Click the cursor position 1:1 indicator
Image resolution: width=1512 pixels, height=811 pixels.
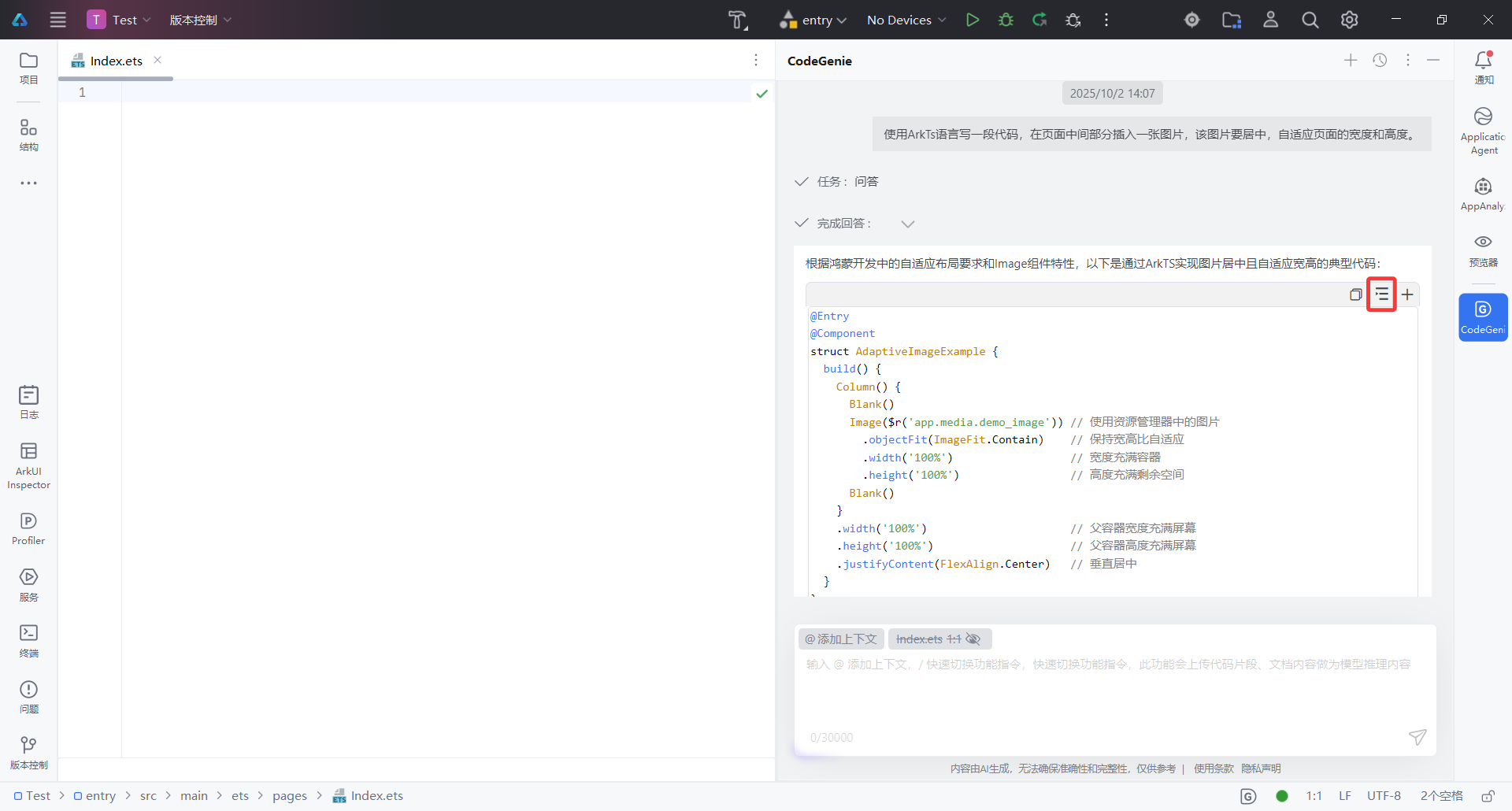pyautogui.click(x=1314, y=796)
